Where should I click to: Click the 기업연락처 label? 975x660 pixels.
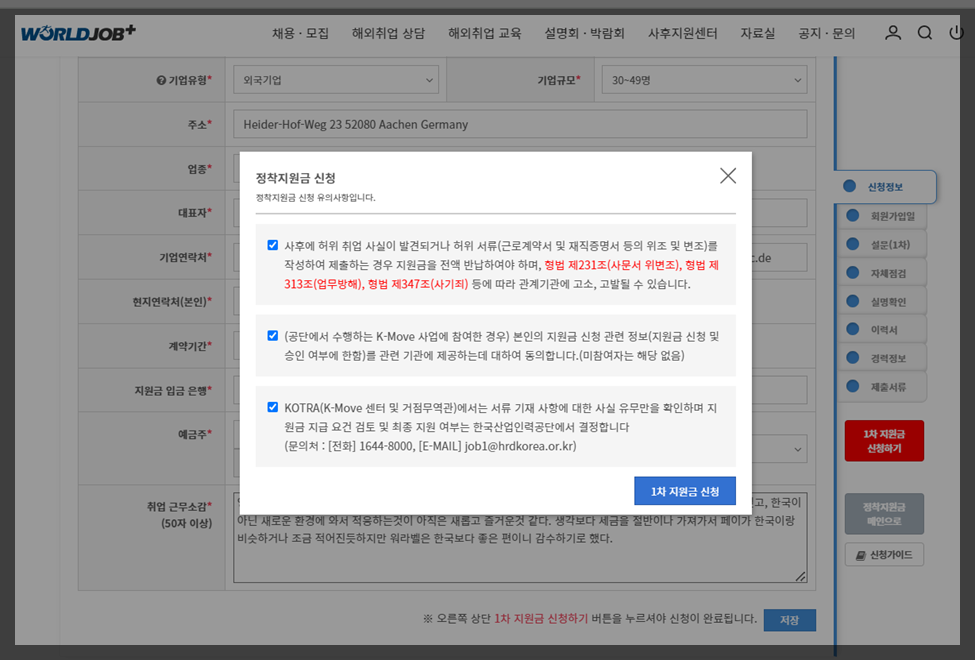(x=185, y=257)
